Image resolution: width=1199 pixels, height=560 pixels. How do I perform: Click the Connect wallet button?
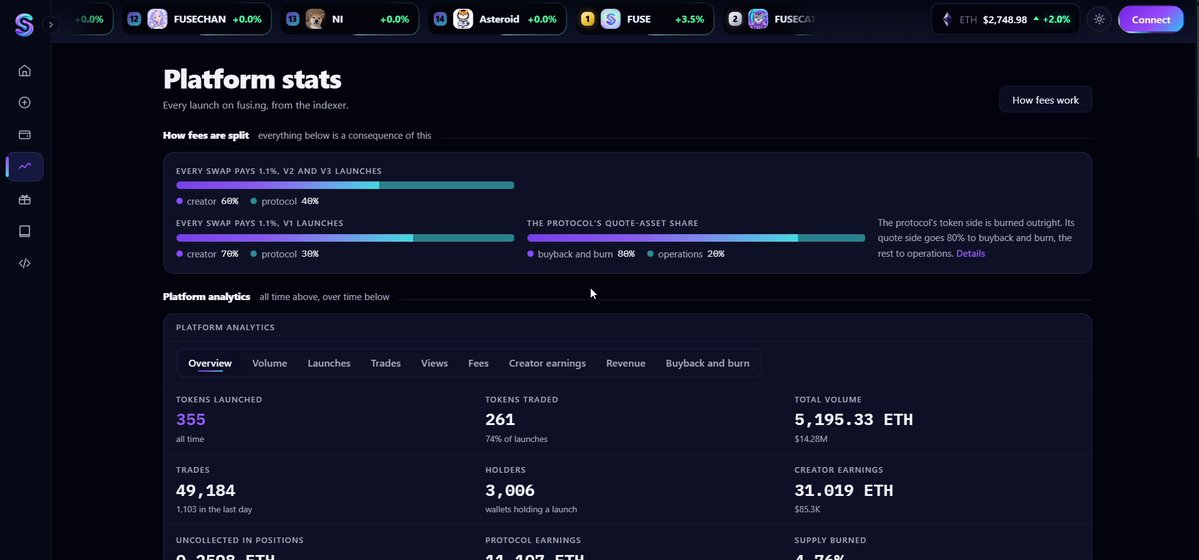click(x=1151, y=19)
